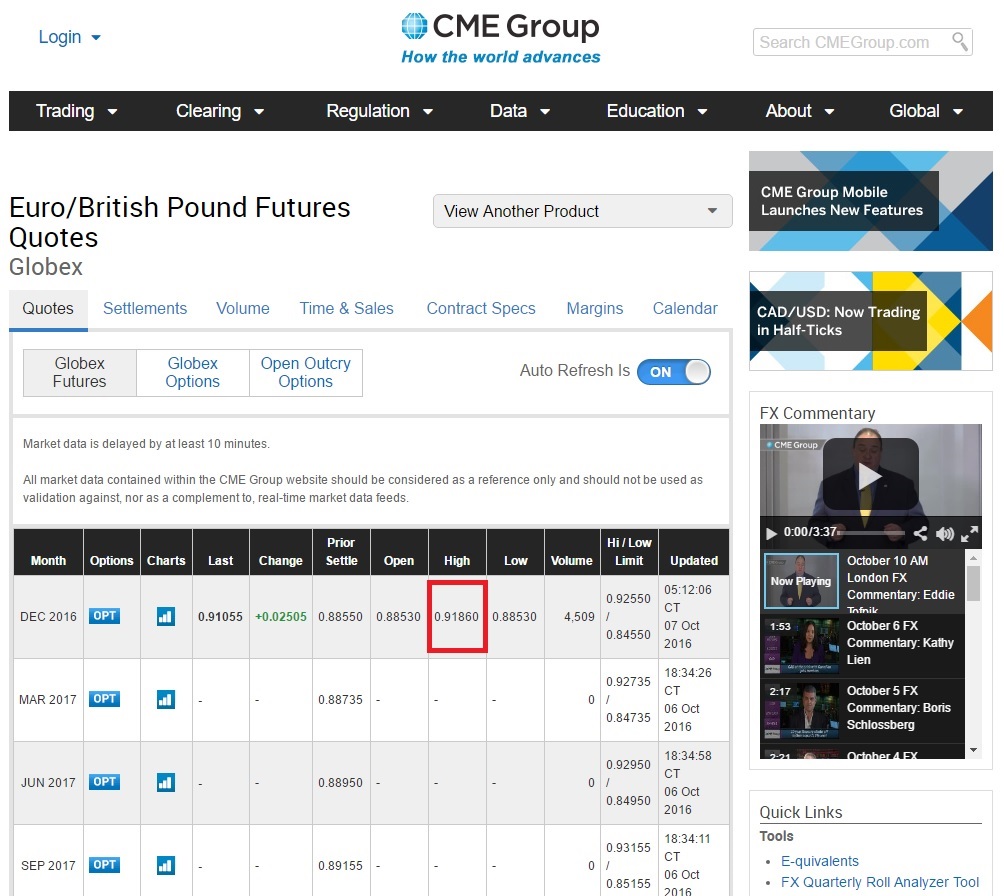Image resolution: width=1004 pixels, height=896 pixels.
Task: Open chart for DEC 2016 contract
Action: point(166,617)
